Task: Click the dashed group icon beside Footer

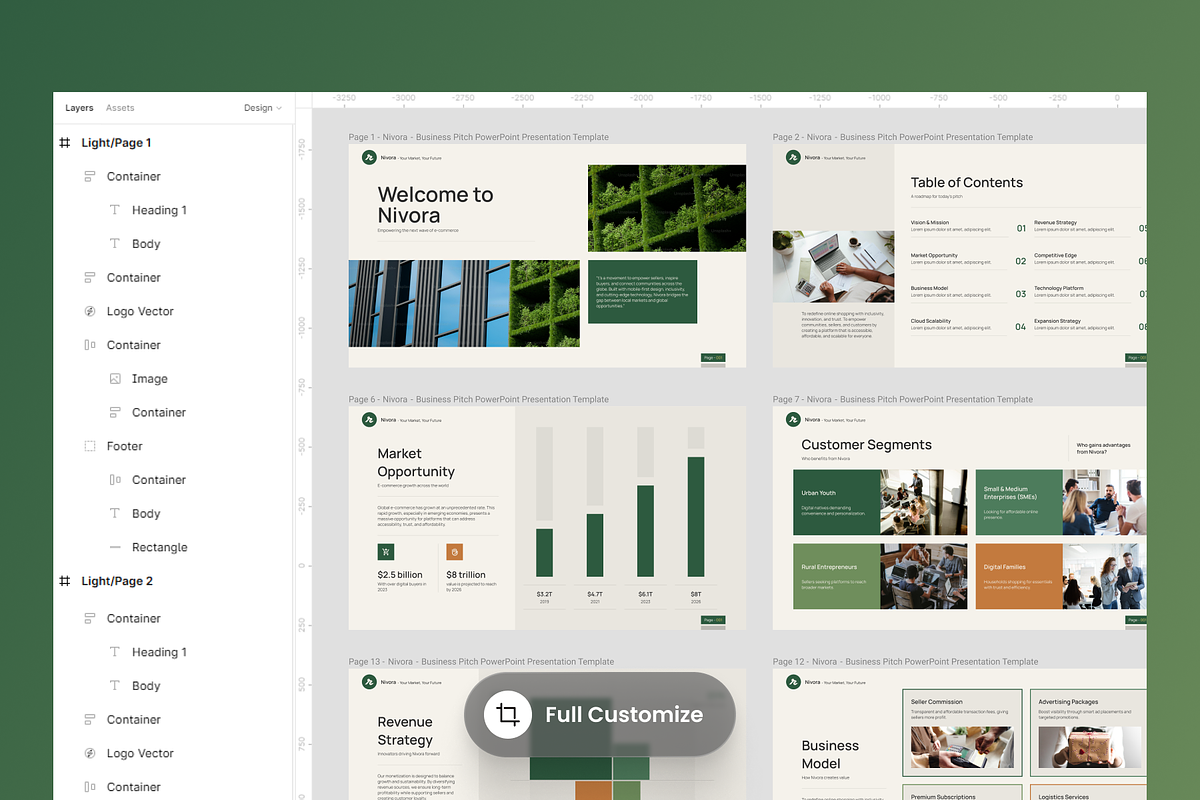Action: (89, 446)
